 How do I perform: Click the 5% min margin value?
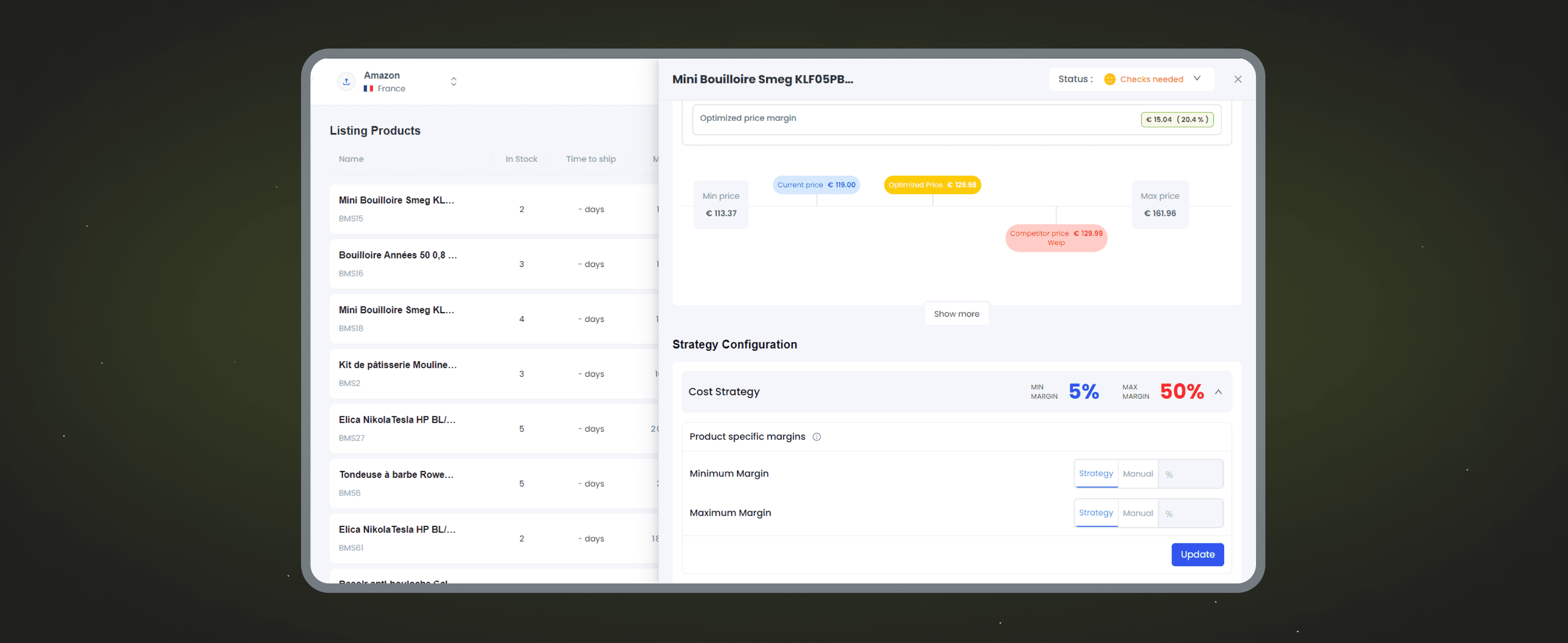(x=1083, y=391)
